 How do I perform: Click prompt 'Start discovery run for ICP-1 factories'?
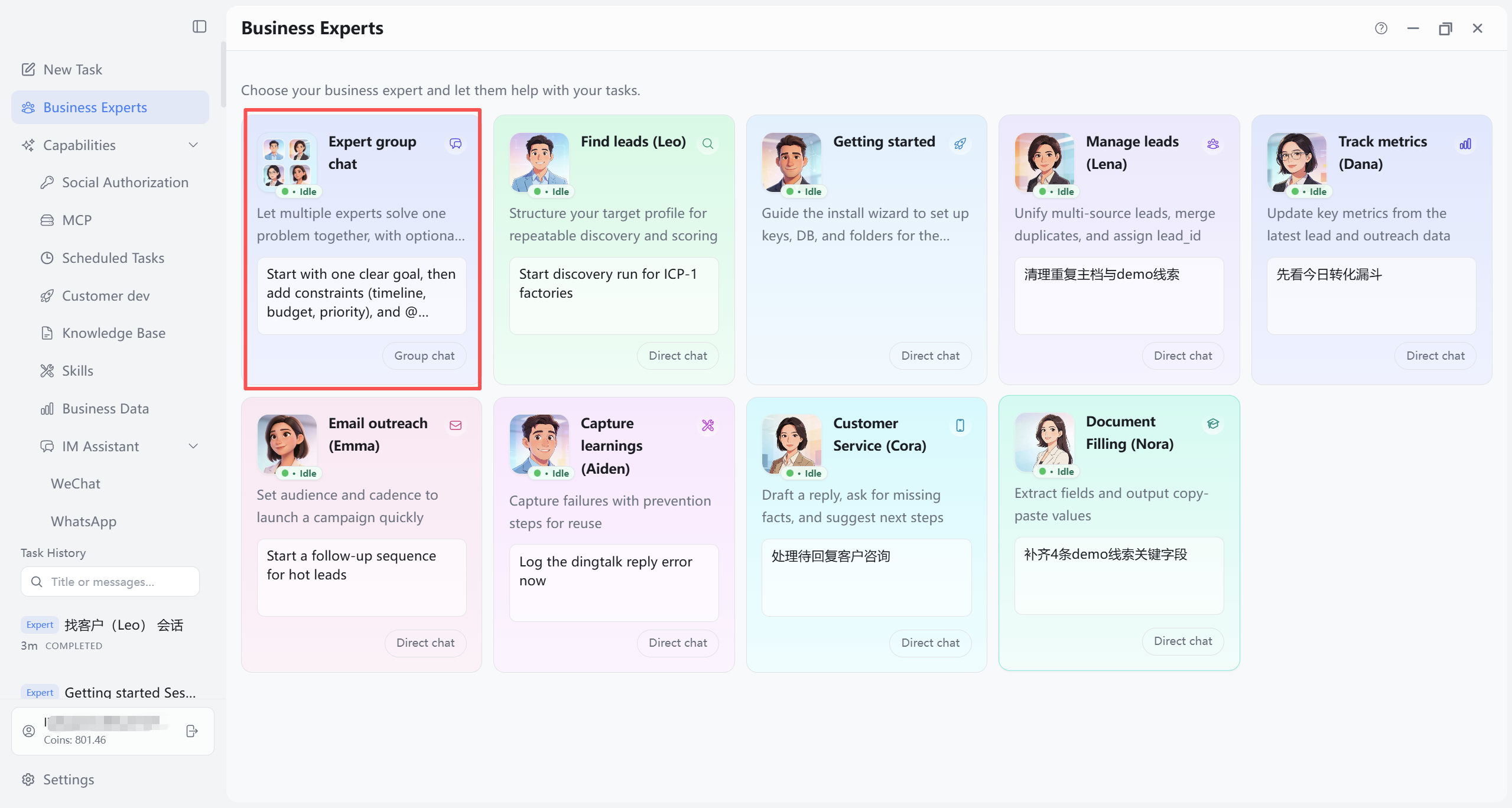[614, 296]
